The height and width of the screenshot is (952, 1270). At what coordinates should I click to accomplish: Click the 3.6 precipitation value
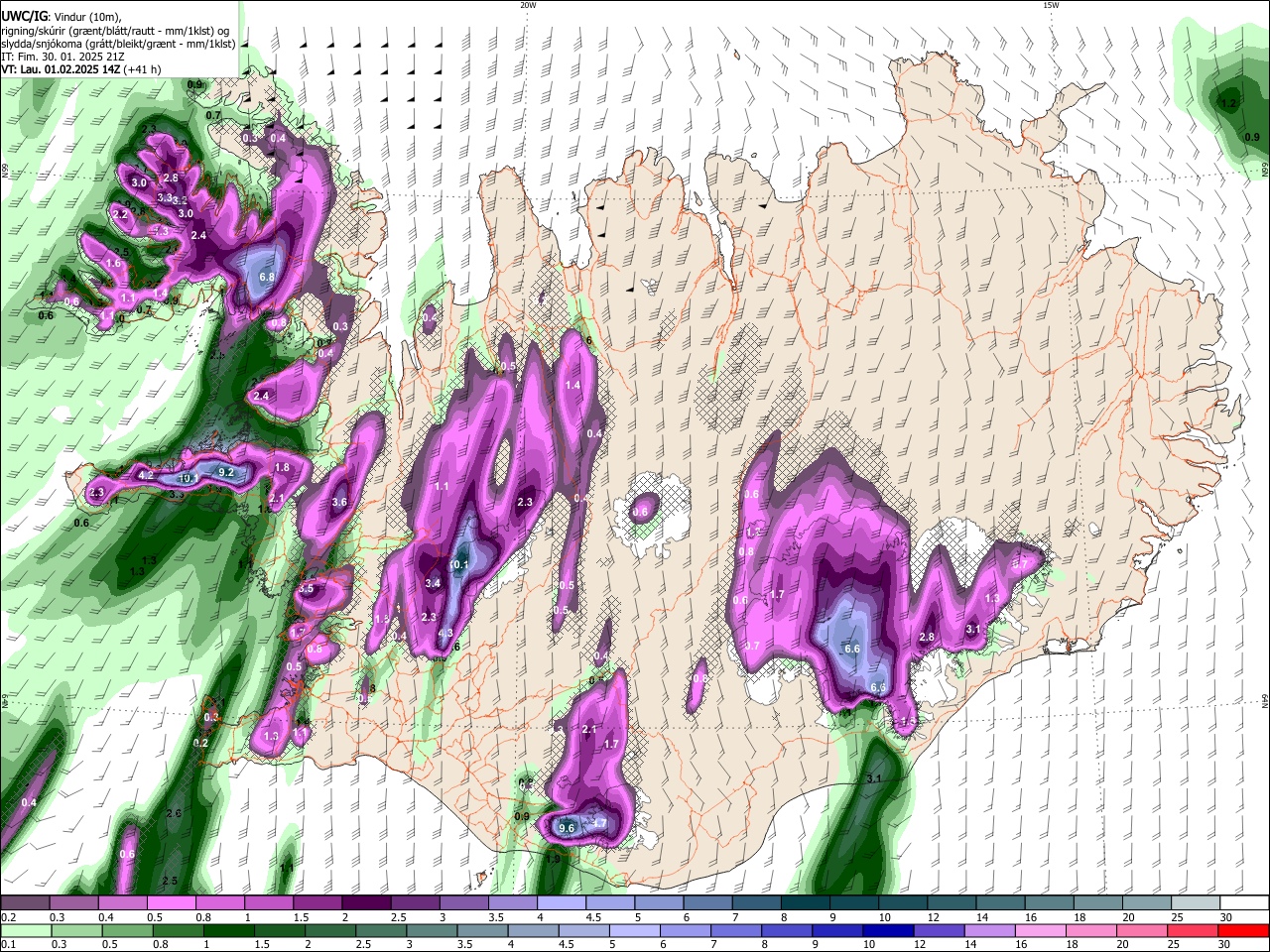click(x=339, y=502)
